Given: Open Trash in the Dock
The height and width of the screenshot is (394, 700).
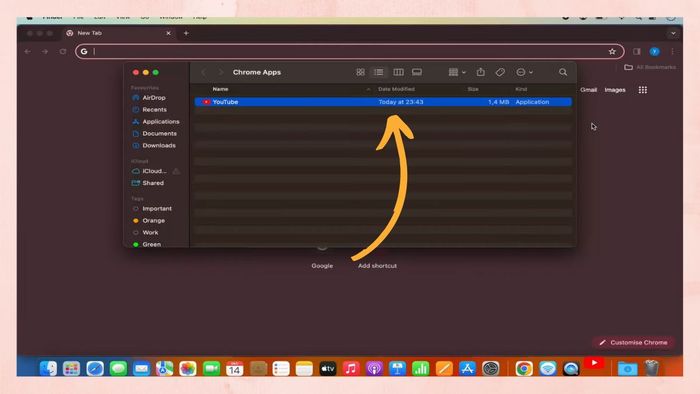Looking at the screenshot, I should pyautogui.click(x=652, y=368).
